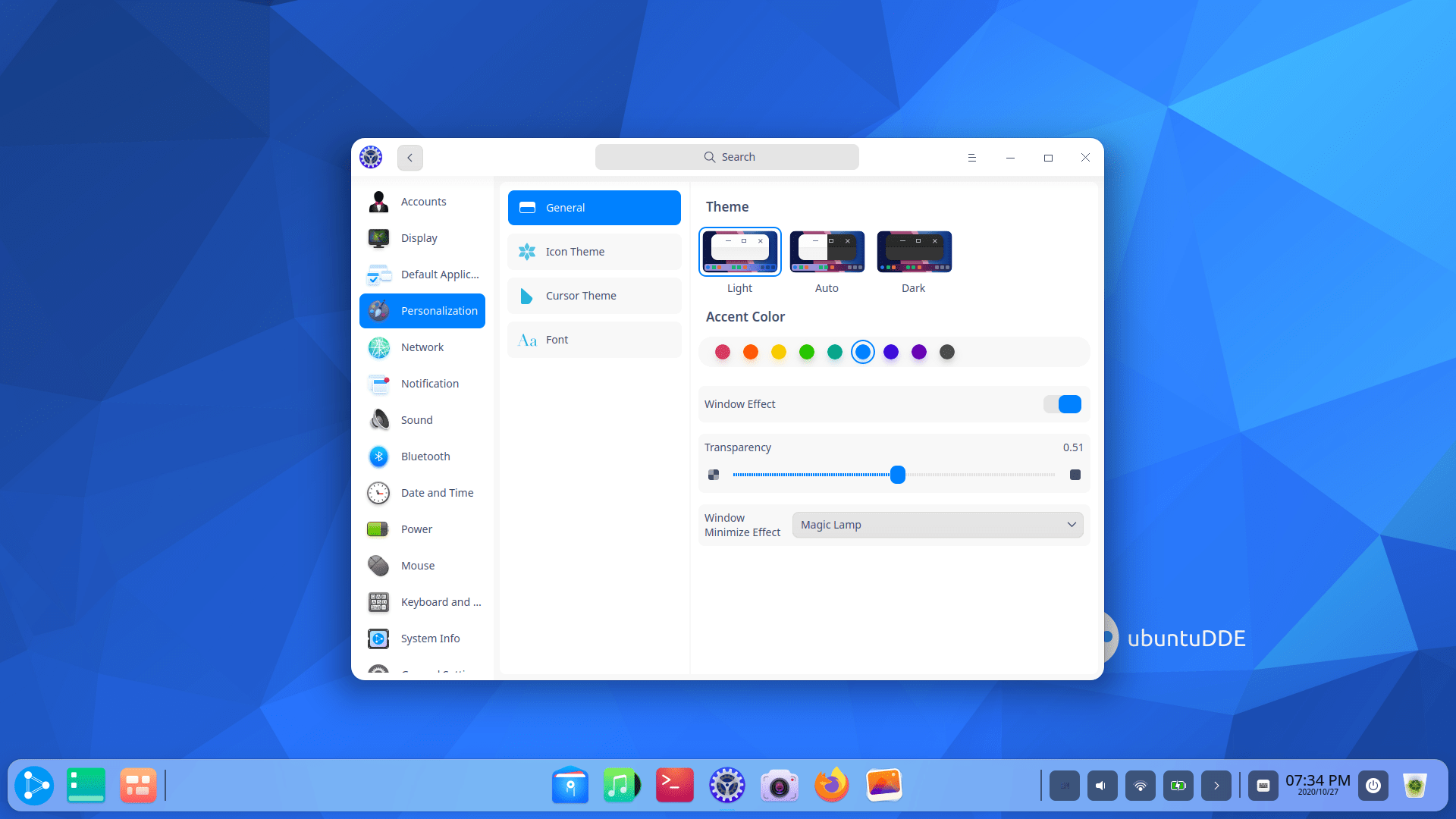Open the power shutdown menu
This screenshot has width=1456, height=819.
click(x=1373, y=786)
